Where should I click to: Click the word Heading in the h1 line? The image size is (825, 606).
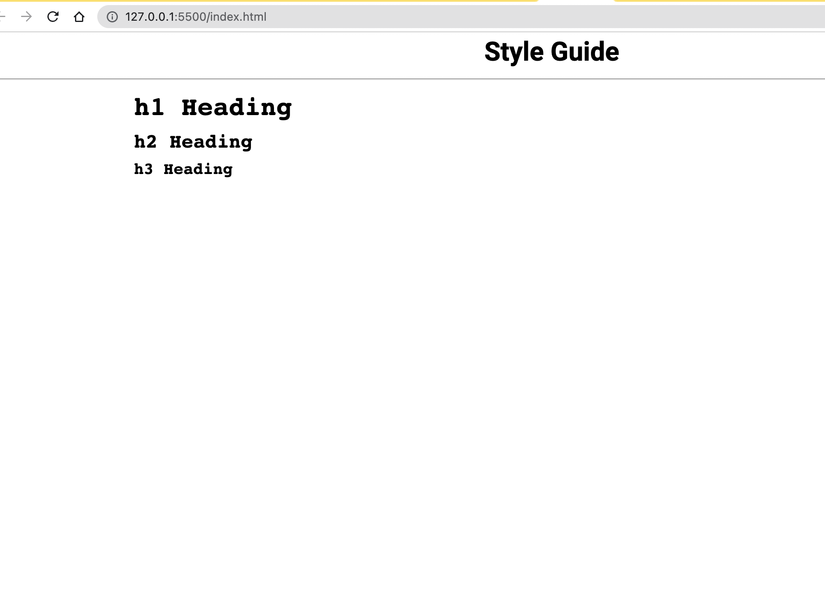[x=237, y=108]
